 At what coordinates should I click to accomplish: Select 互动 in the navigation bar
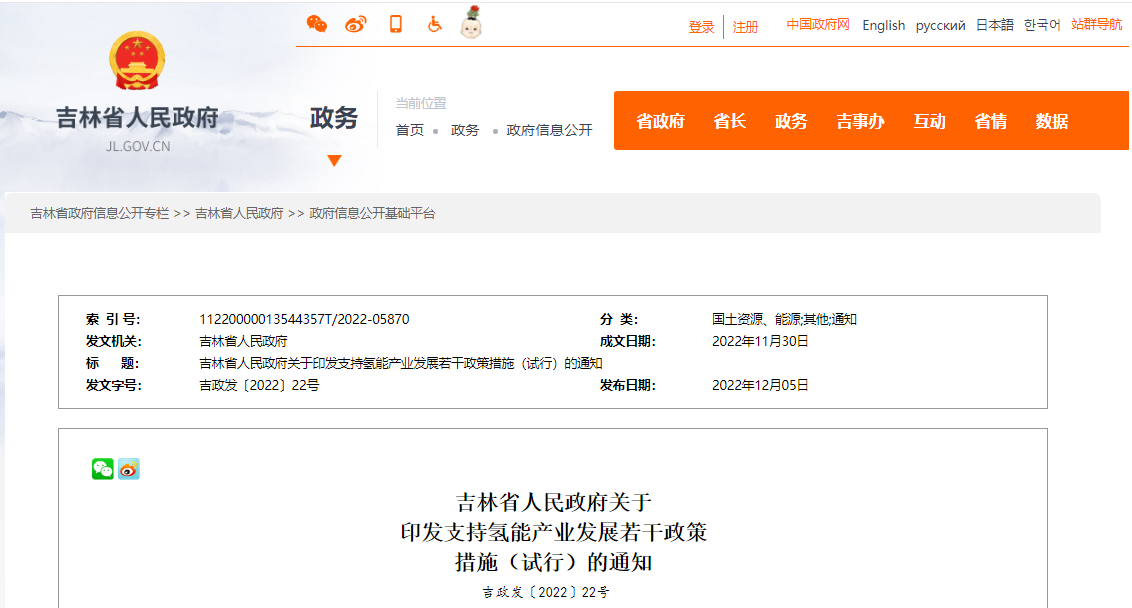[929, 121]
